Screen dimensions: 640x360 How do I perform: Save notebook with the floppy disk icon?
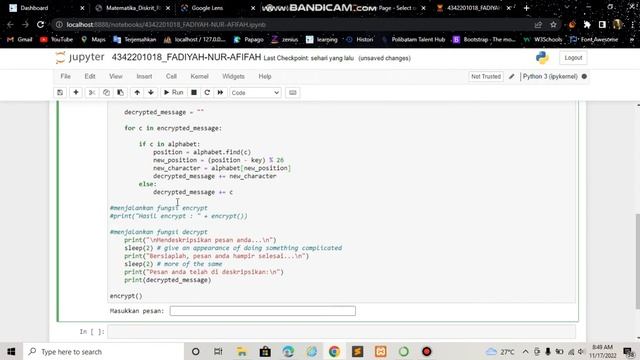(x=60, y=93)
